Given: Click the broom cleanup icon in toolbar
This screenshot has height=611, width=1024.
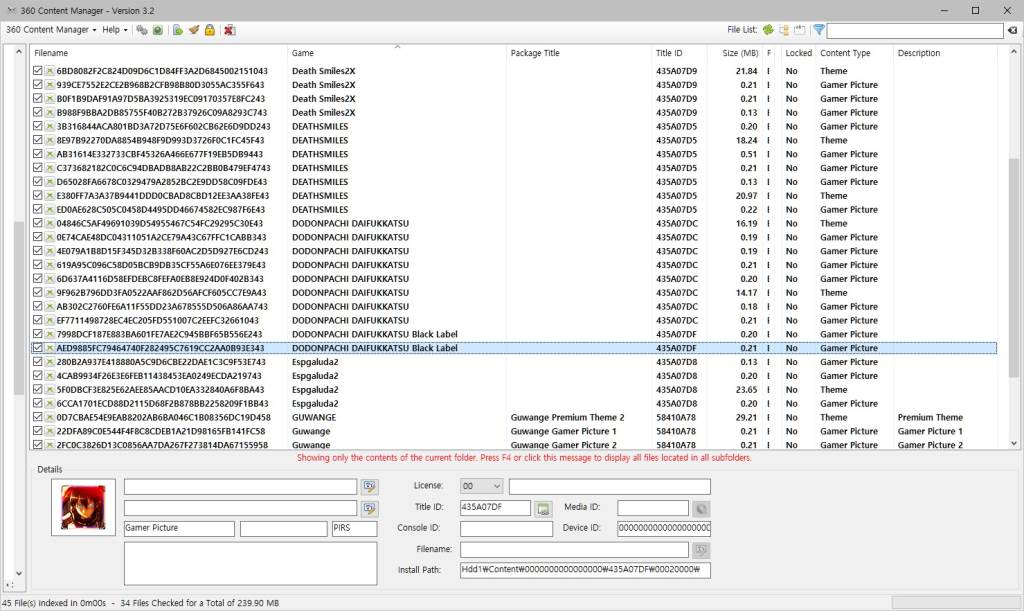Looking at the screenshot, I should [x=194, y=30].
